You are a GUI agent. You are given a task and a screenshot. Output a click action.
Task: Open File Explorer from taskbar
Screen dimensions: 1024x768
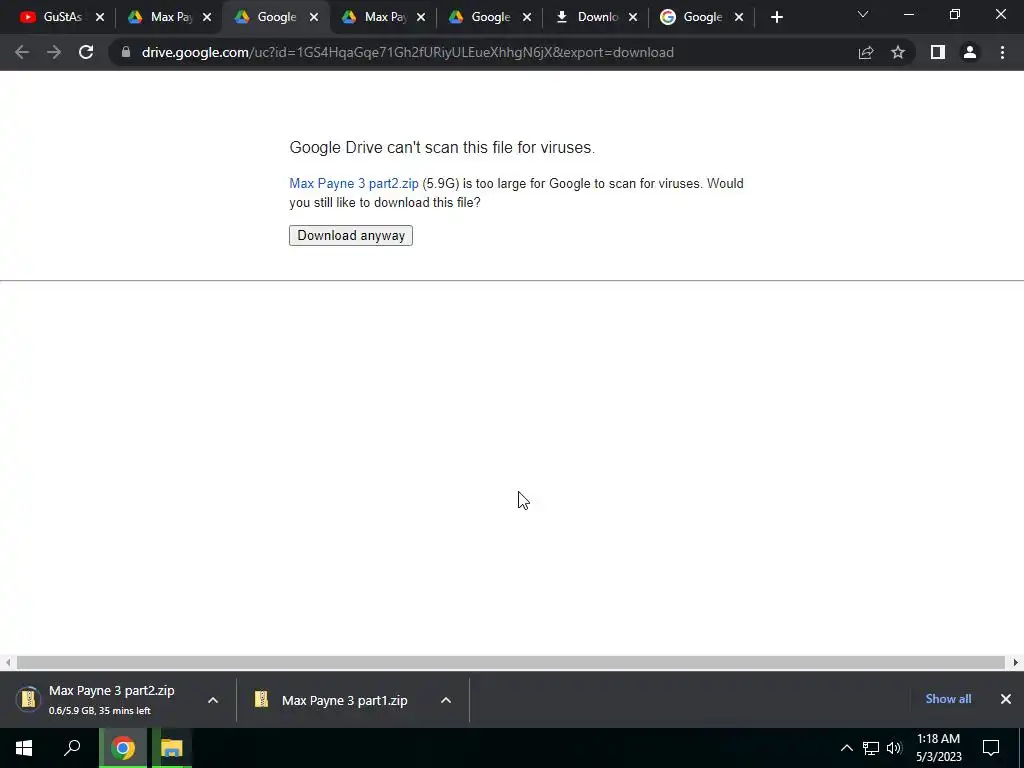pyautogui.click(x=172, y=748)
